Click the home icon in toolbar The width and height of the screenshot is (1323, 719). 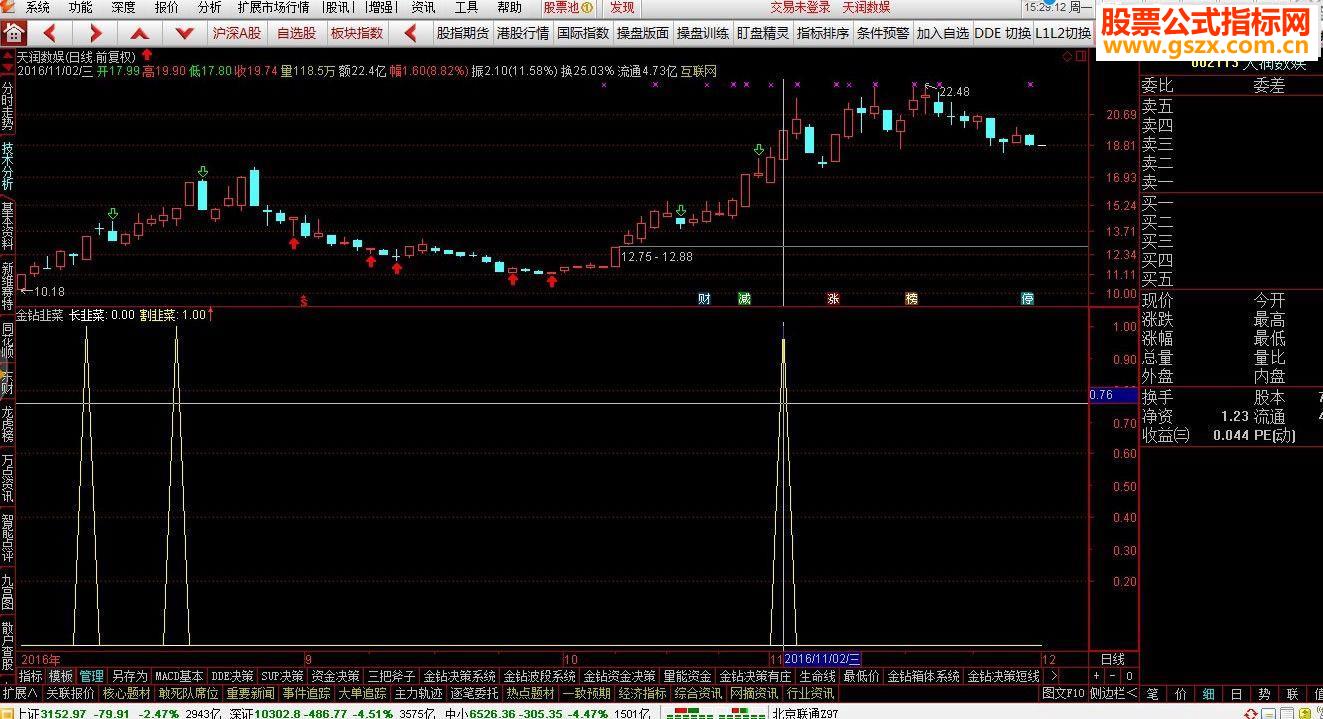tap(15, 33)
